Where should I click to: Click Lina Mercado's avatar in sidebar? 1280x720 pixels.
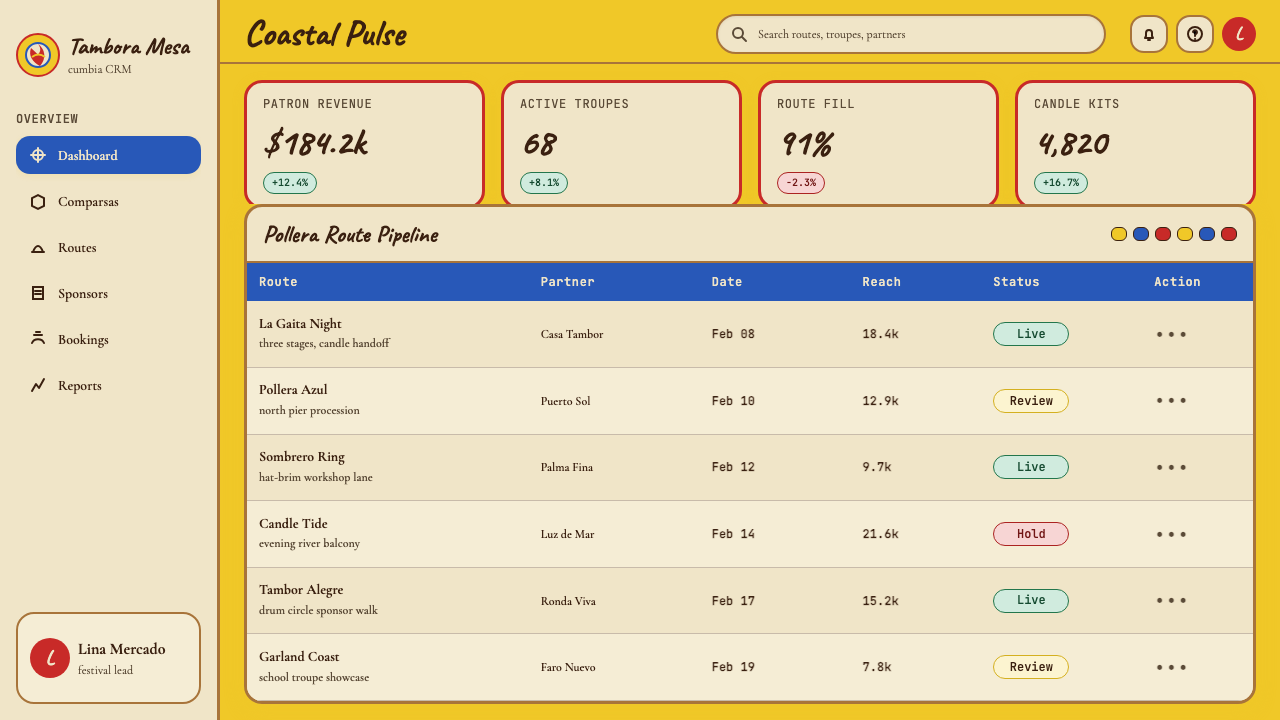point(50,658)
